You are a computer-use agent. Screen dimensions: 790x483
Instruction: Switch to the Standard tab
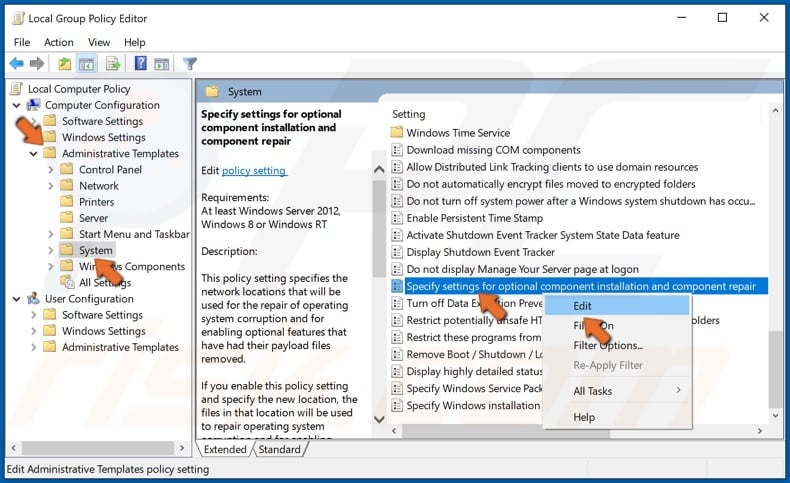[x=279, y=449]
